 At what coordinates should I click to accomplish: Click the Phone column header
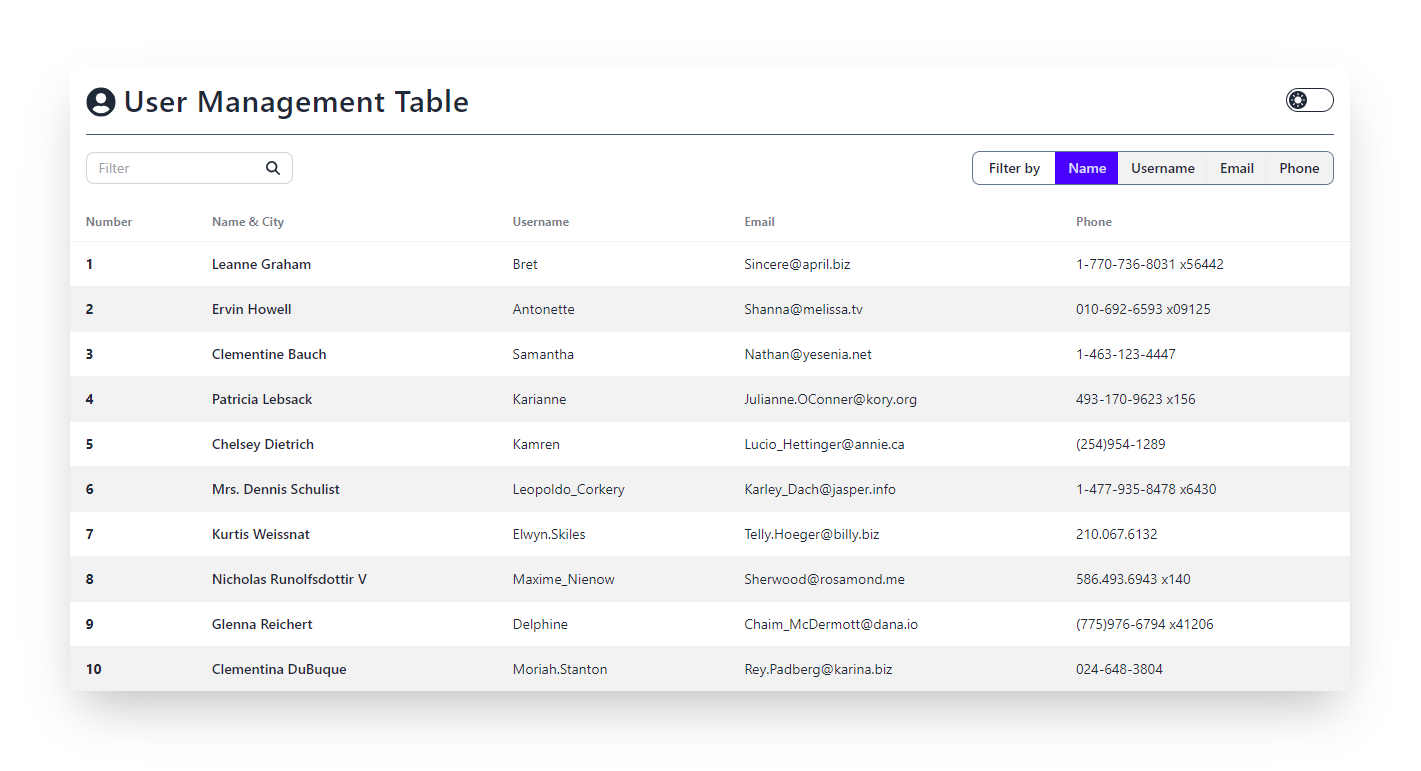[x=1094, y=222]
